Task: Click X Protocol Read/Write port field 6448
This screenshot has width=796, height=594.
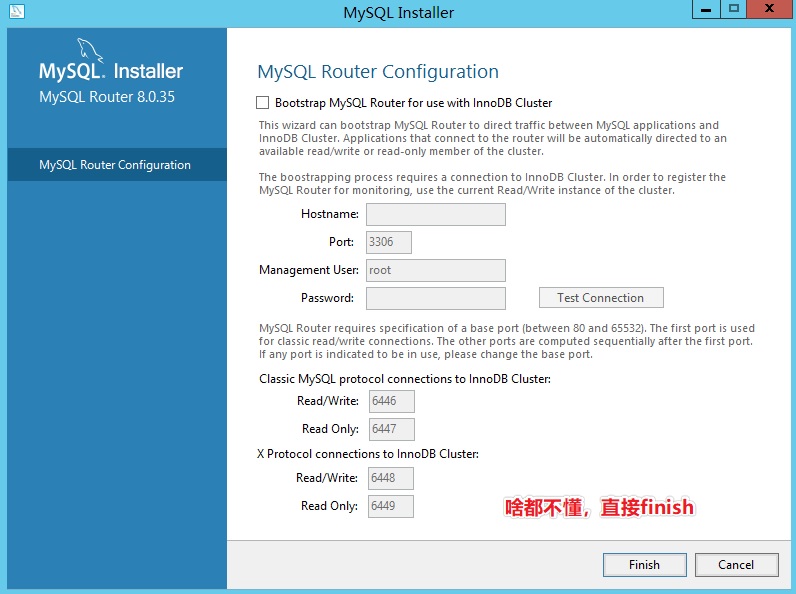Action: [390, 478]
